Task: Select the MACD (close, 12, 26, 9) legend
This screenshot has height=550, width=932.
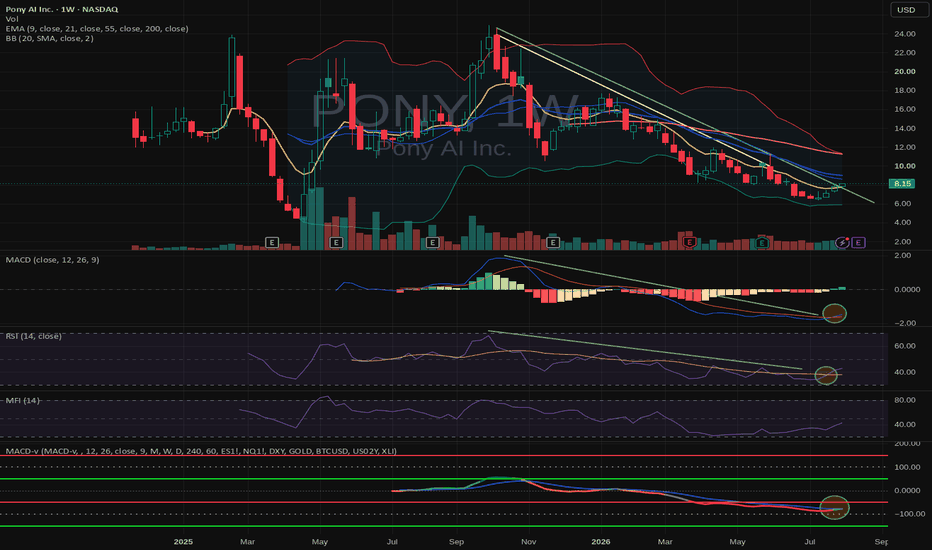Action: point(52,260)
